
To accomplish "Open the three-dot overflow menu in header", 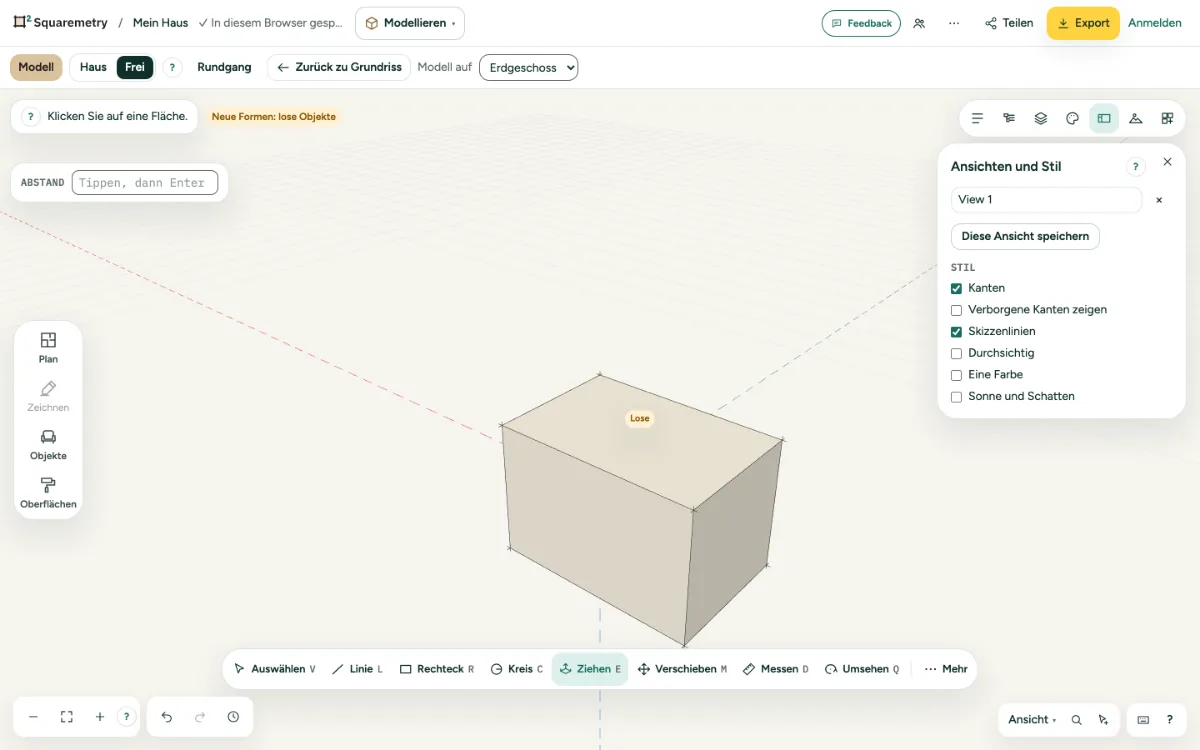I will 954,23.
